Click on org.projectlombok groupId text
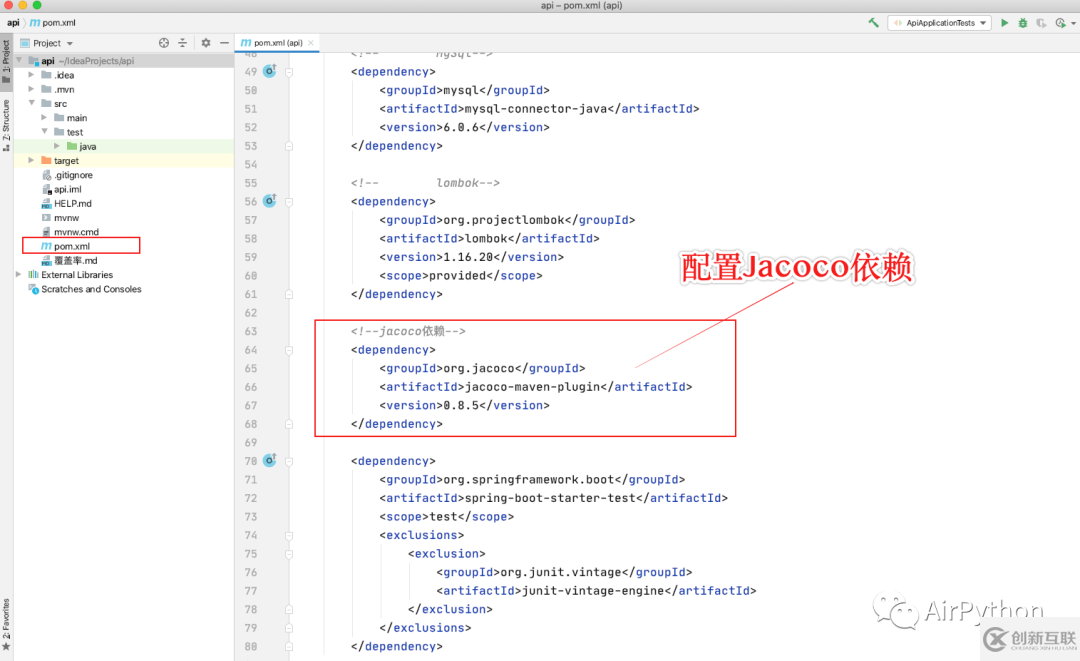Screen dimensions: 1080x661 [504, 220]
